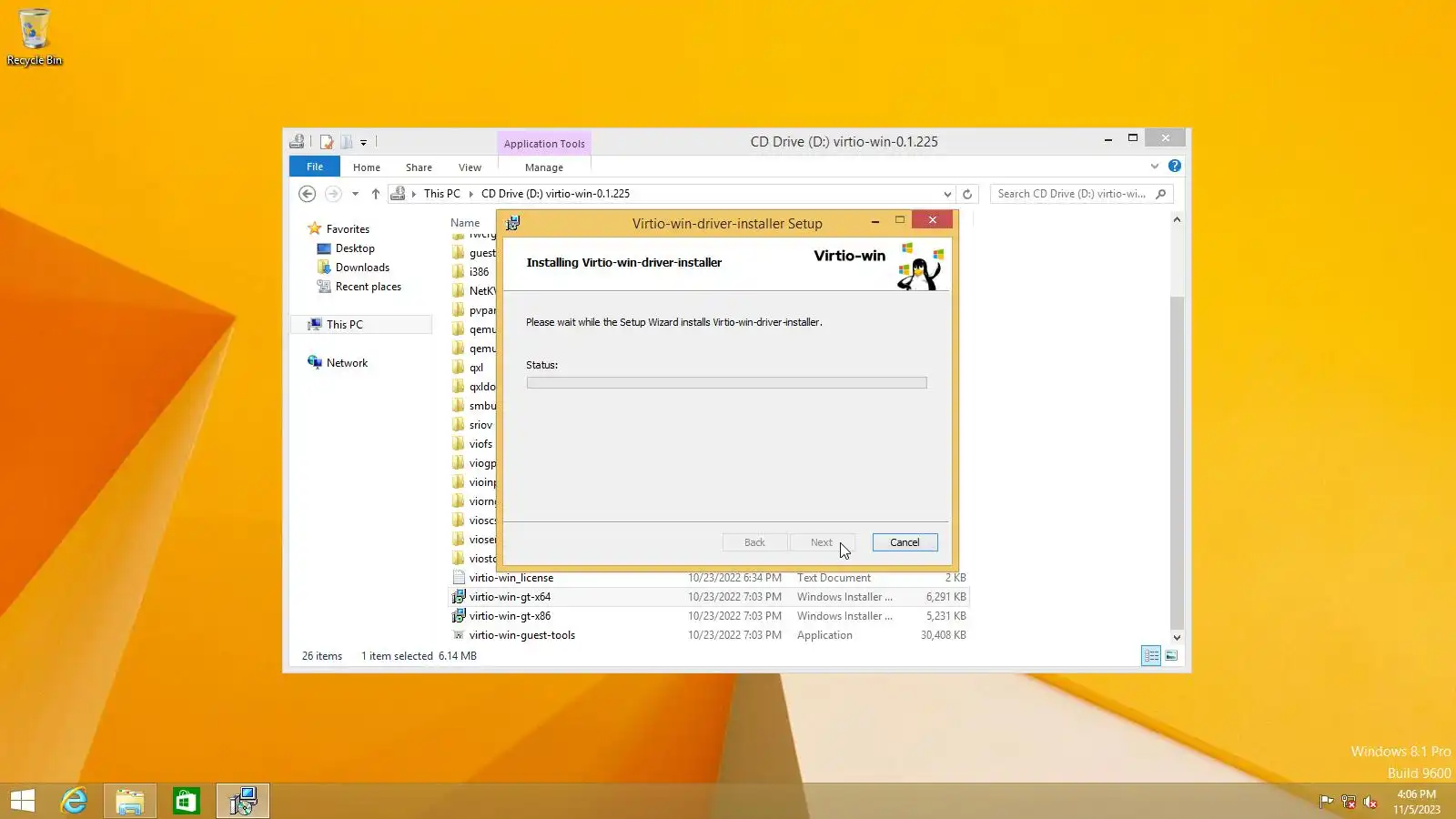Go up one folder level with Up arrow

[x=375, y=194]
